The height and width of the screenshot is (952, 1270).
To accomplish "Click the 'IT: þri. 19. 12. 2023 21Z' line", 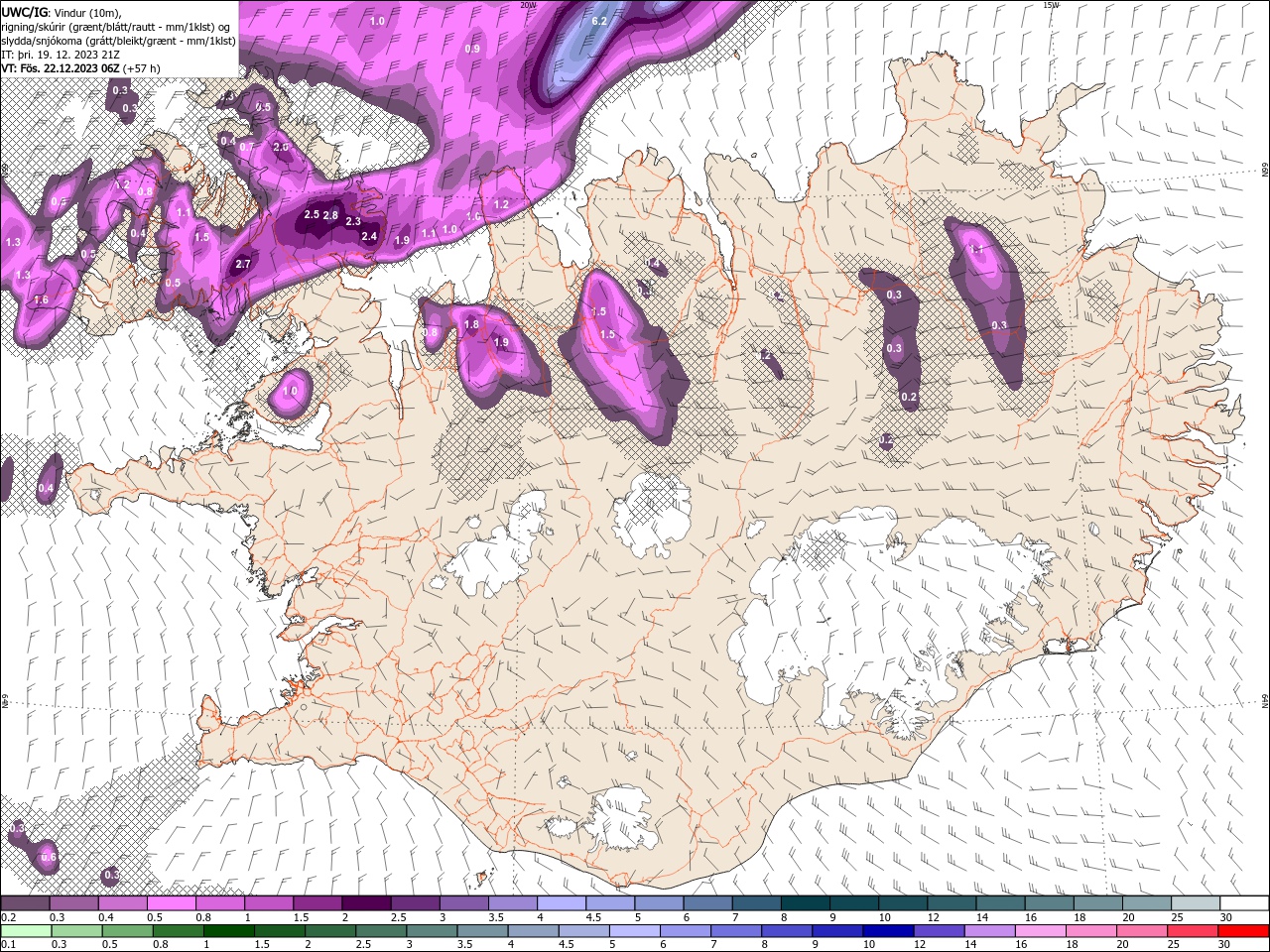I will [61, 55].
